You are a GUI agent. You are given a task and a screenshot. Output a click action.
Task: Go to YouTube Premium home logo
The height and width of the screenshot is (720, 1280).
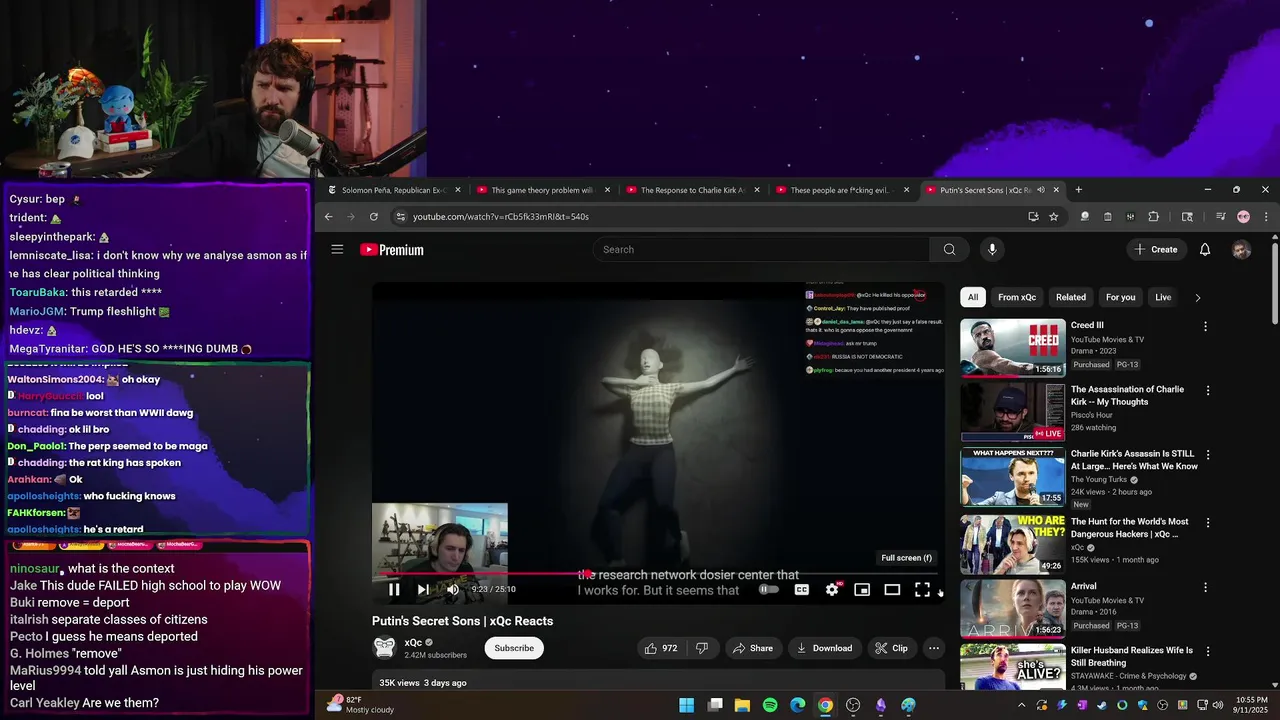(392, 250)
